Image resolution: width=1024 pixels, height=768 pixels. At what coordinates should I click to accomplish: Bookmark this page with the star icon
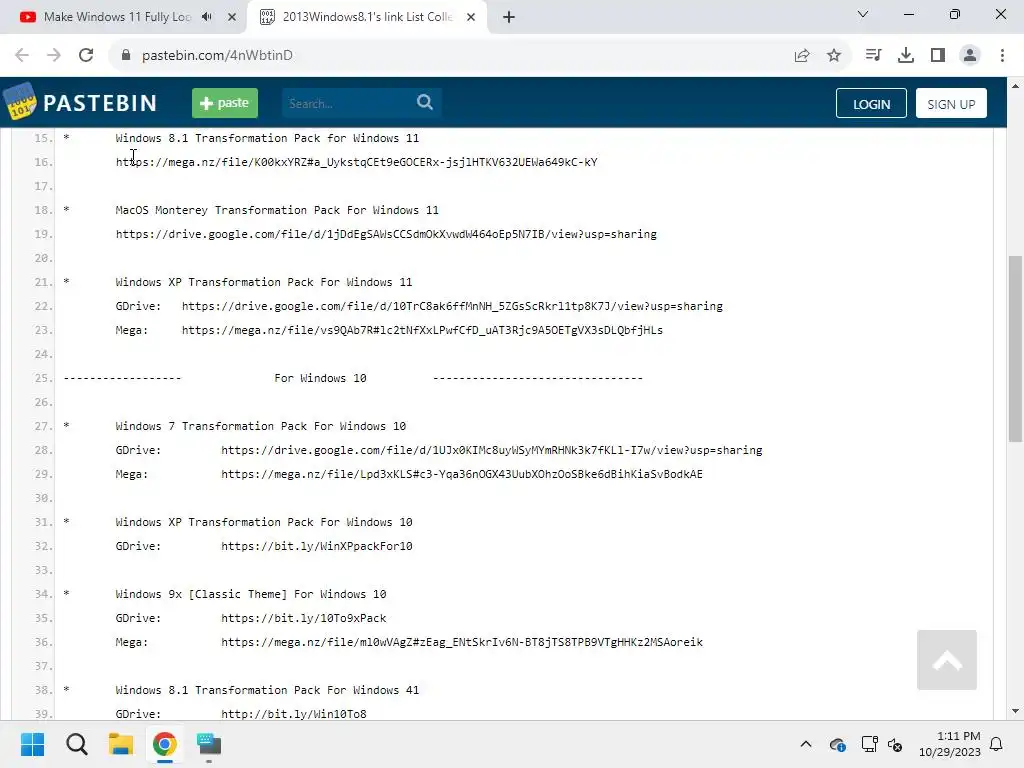pyautogui.click(x=834, y=56)
